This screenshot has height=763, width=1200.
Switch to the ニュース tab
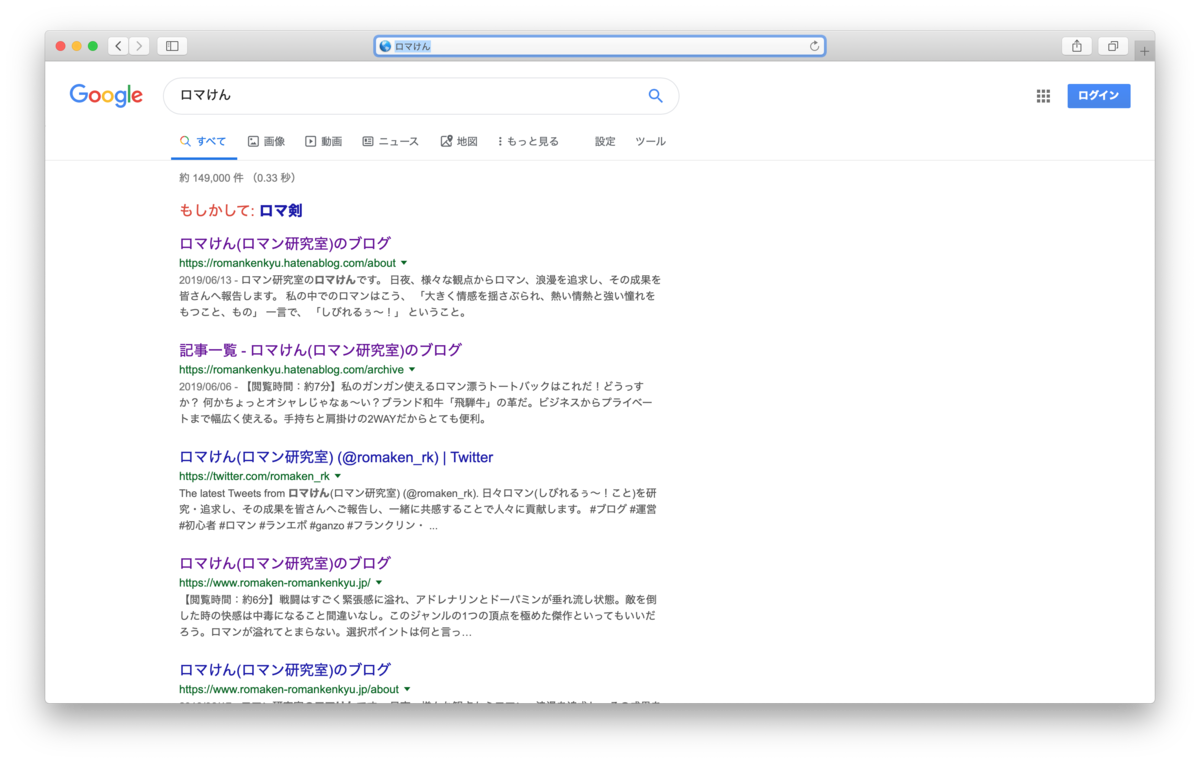390,142
